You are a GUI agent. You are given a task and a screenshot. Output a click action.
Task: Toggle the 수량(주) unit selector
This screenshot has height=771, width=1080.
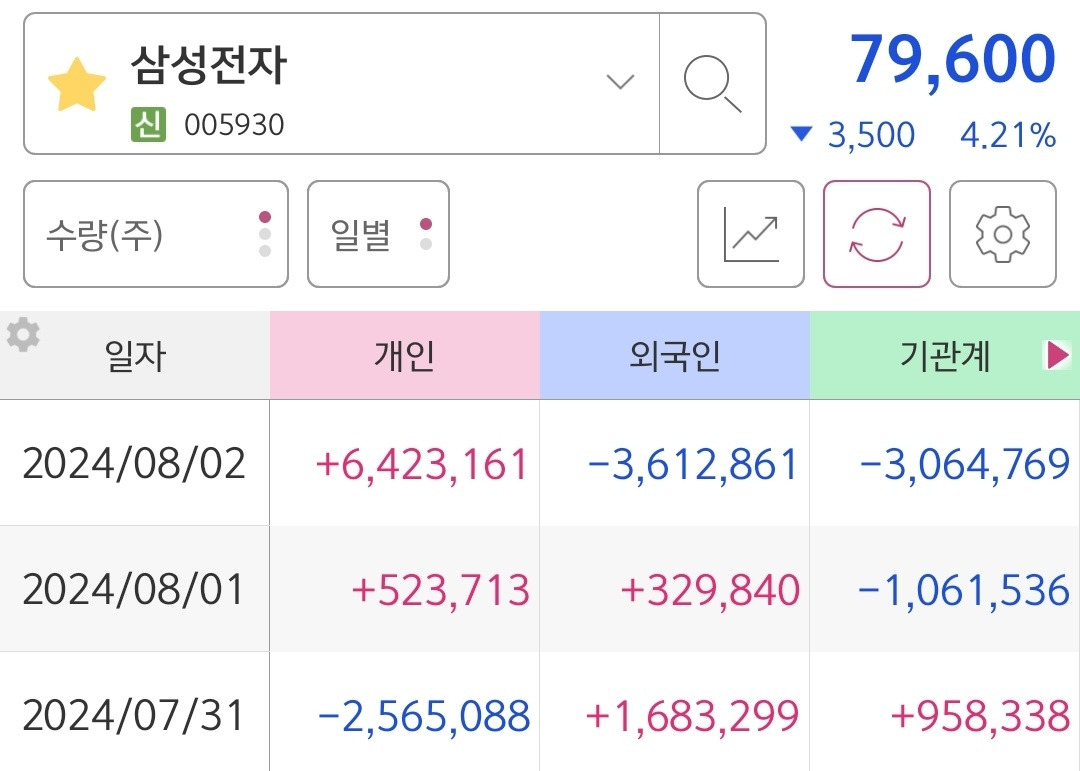coord(156,234)
